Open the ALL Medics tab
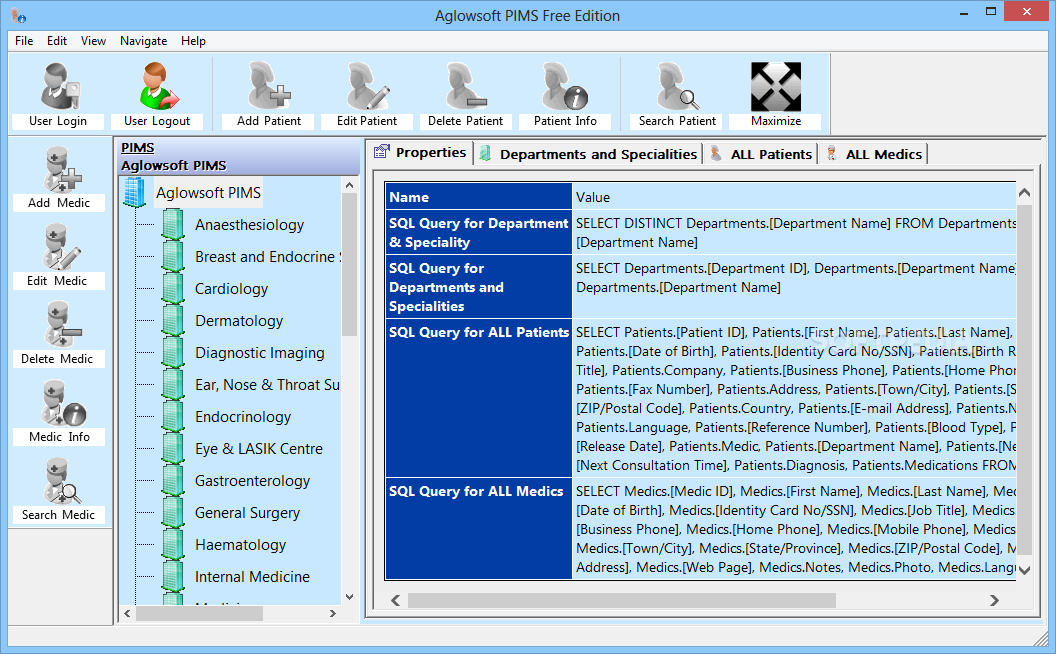The image size is (1056, 654). click(x=874, y=154)
